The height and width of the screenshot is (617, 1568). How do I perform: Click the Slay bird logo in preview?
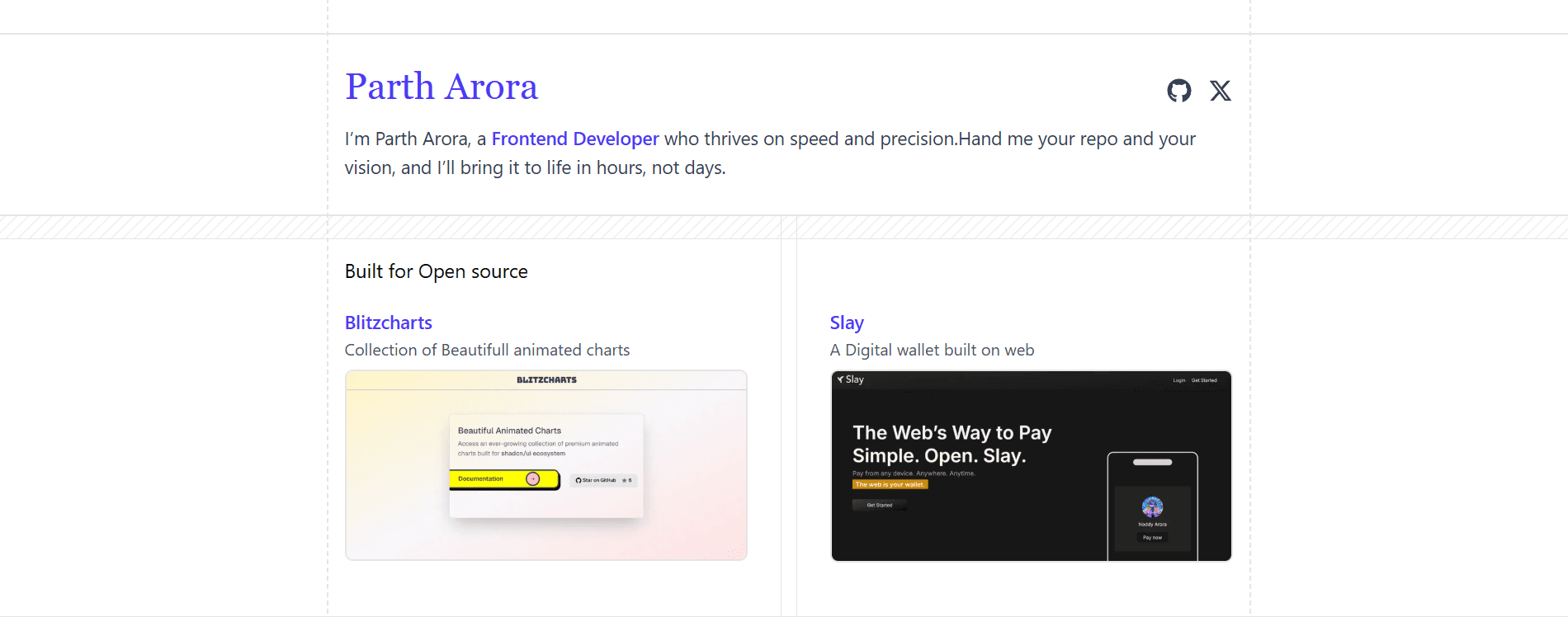click(x=840, y=379)
